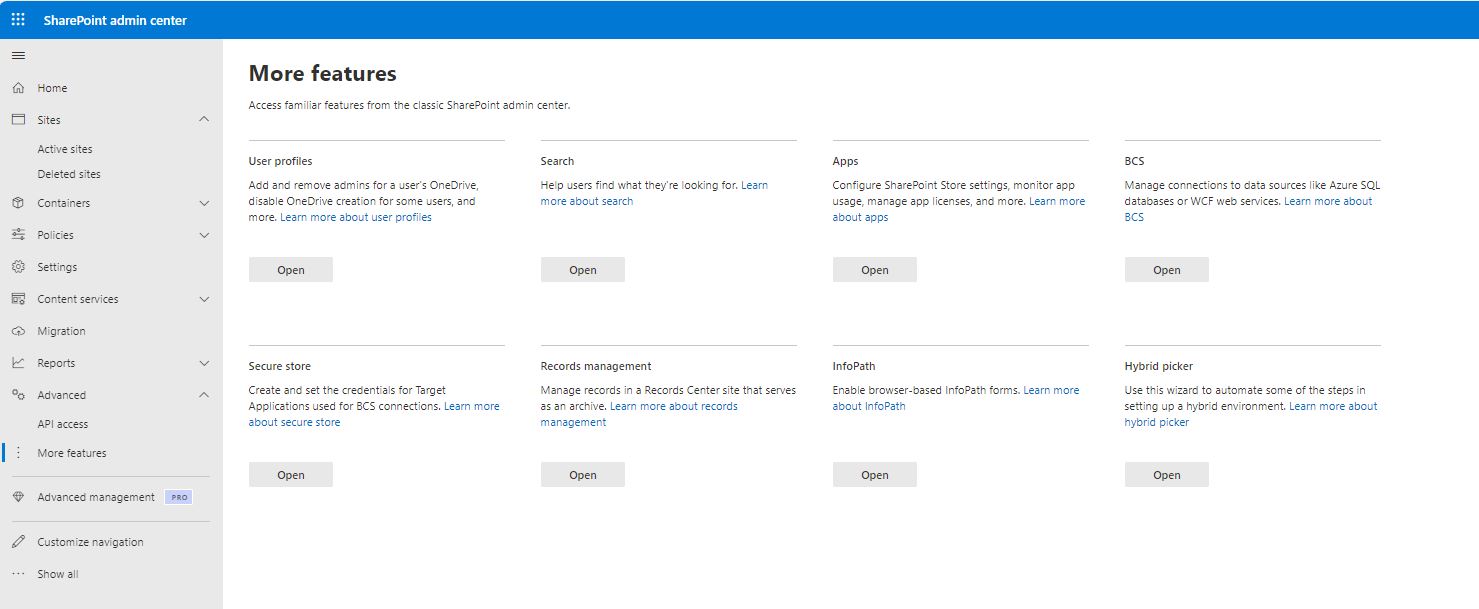Collapse the Sites section chevron
The width and height of the screenshot is (1479, 609).
click(x=204, y=120)
